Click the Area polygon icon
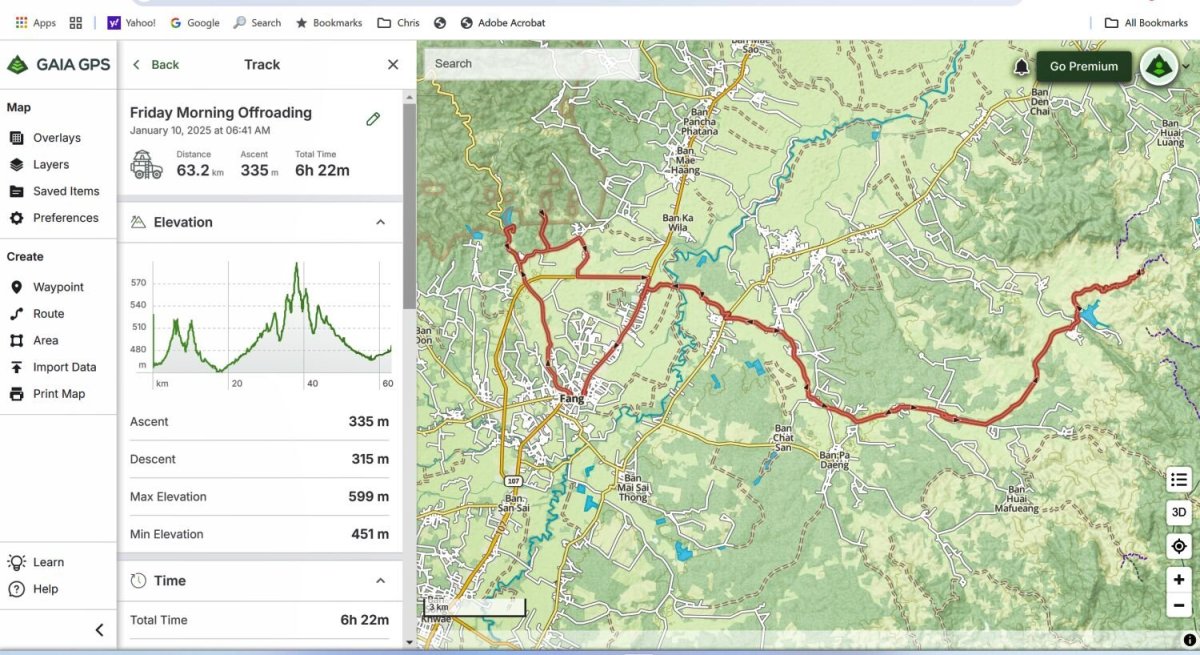Screen dimensions: 1200x655 [x=16, y=341]
